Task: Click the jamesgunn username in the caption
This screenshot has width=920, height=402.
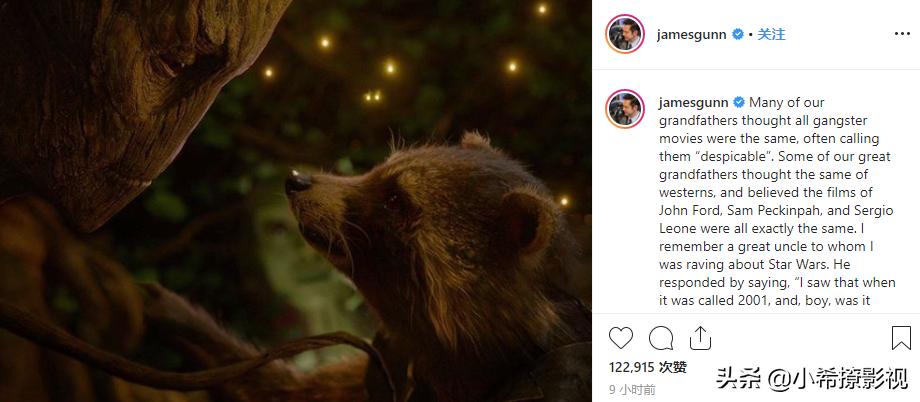Action: coord(693,102)
